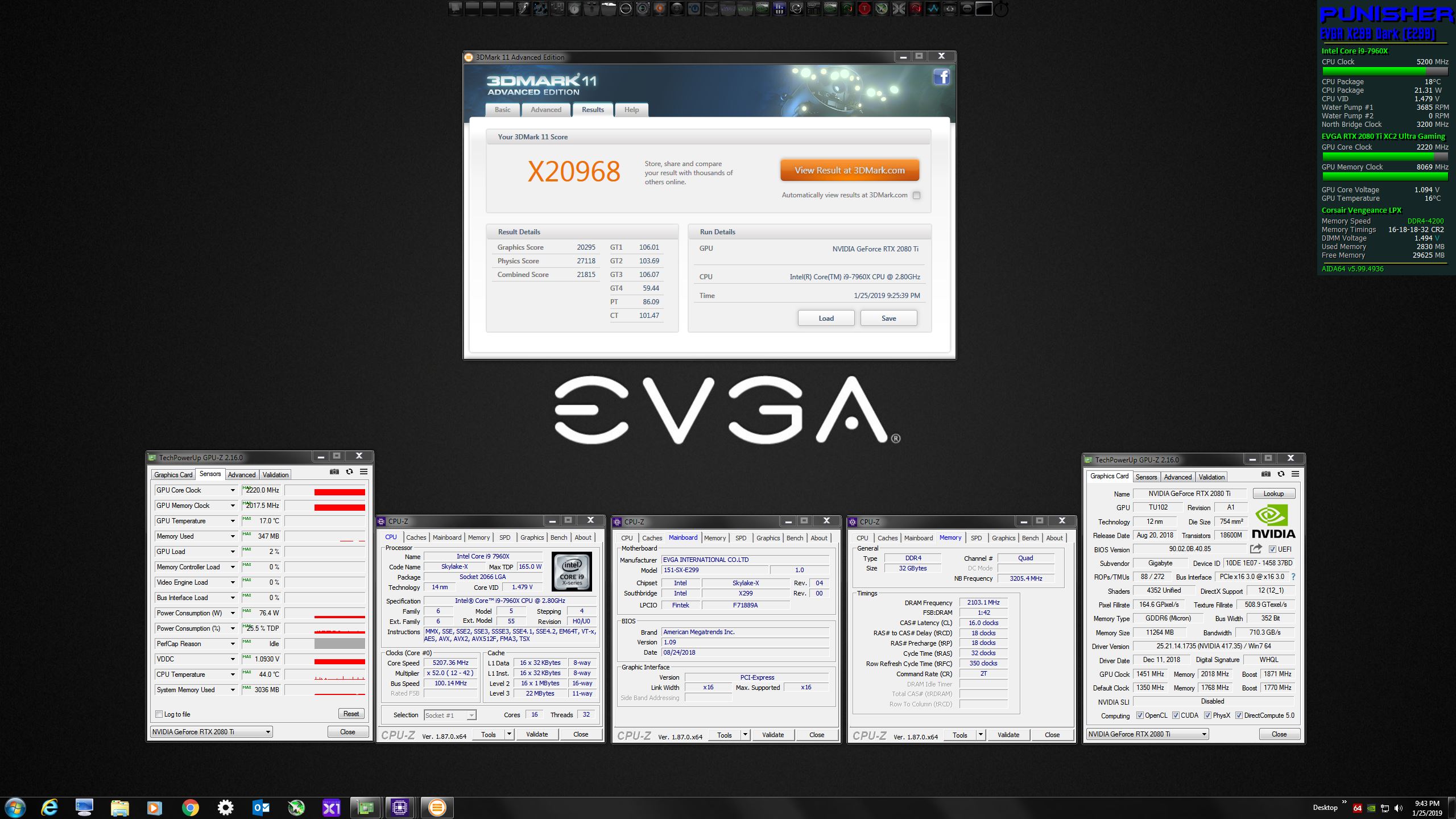Click refresh icon in GPU-Z Sensors window
This screenshot has width=1456, height=819.
[349, 471]
